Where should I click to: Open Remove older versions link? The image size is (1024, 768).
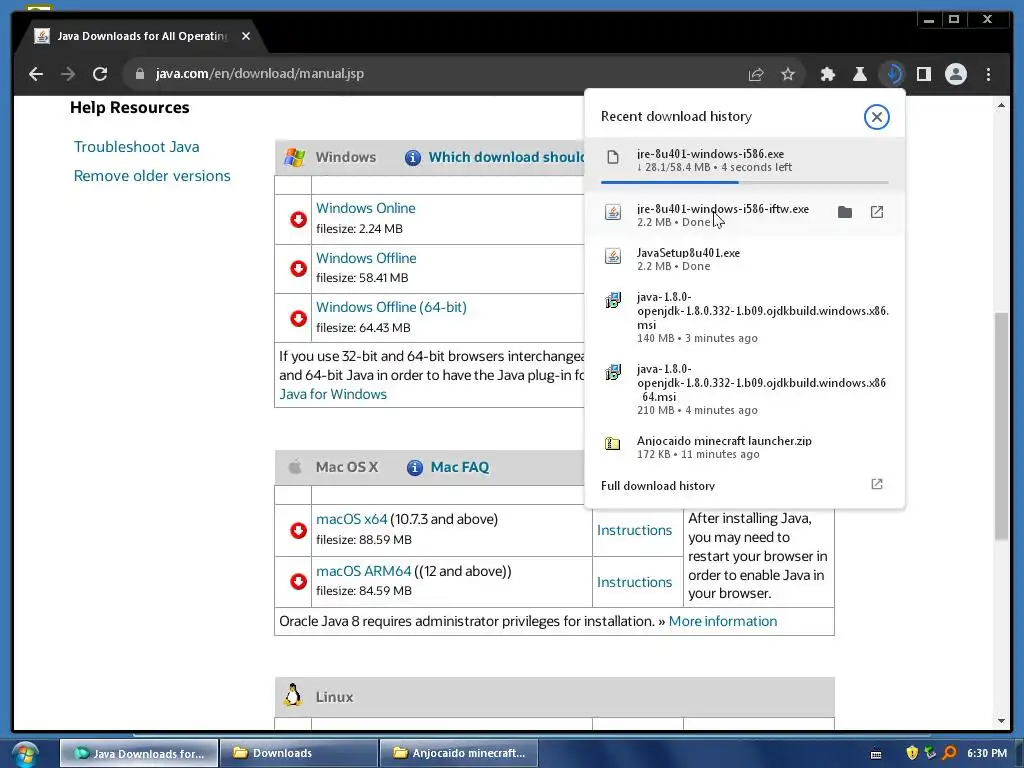[152, 176]
